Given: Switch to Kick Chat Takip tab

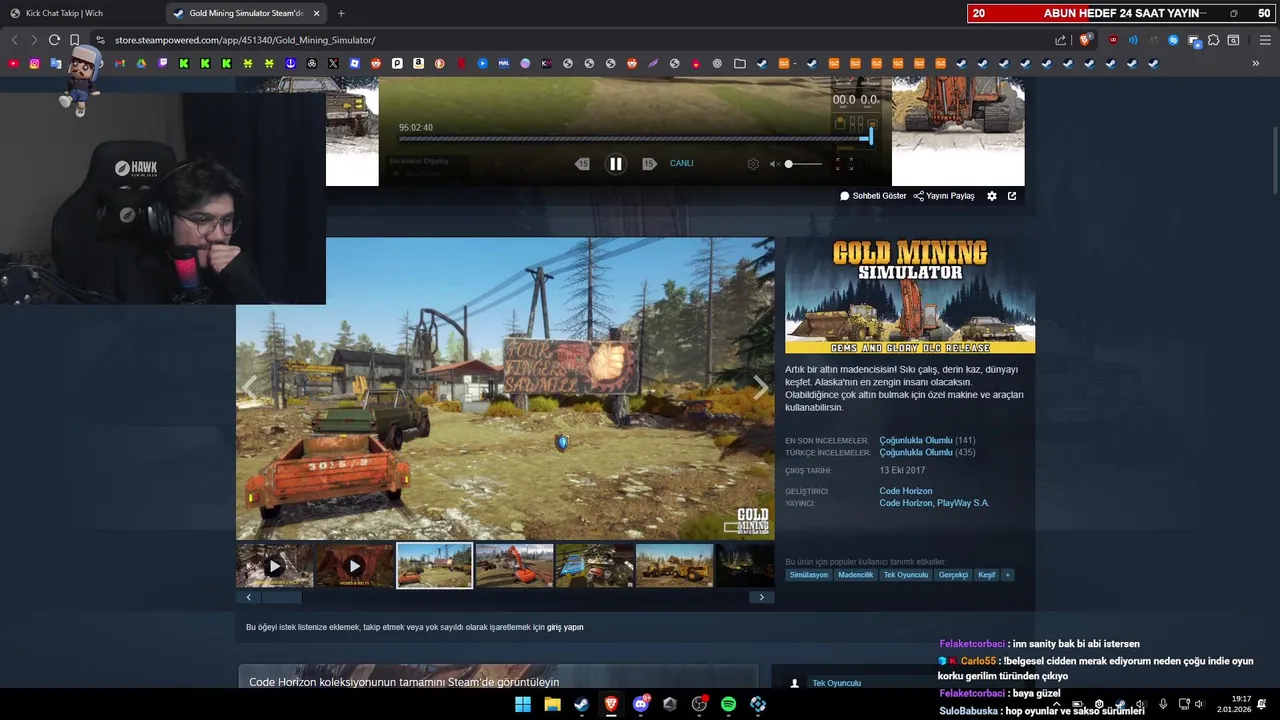Looking at the screenshot, I should click(x=82, y=13).
